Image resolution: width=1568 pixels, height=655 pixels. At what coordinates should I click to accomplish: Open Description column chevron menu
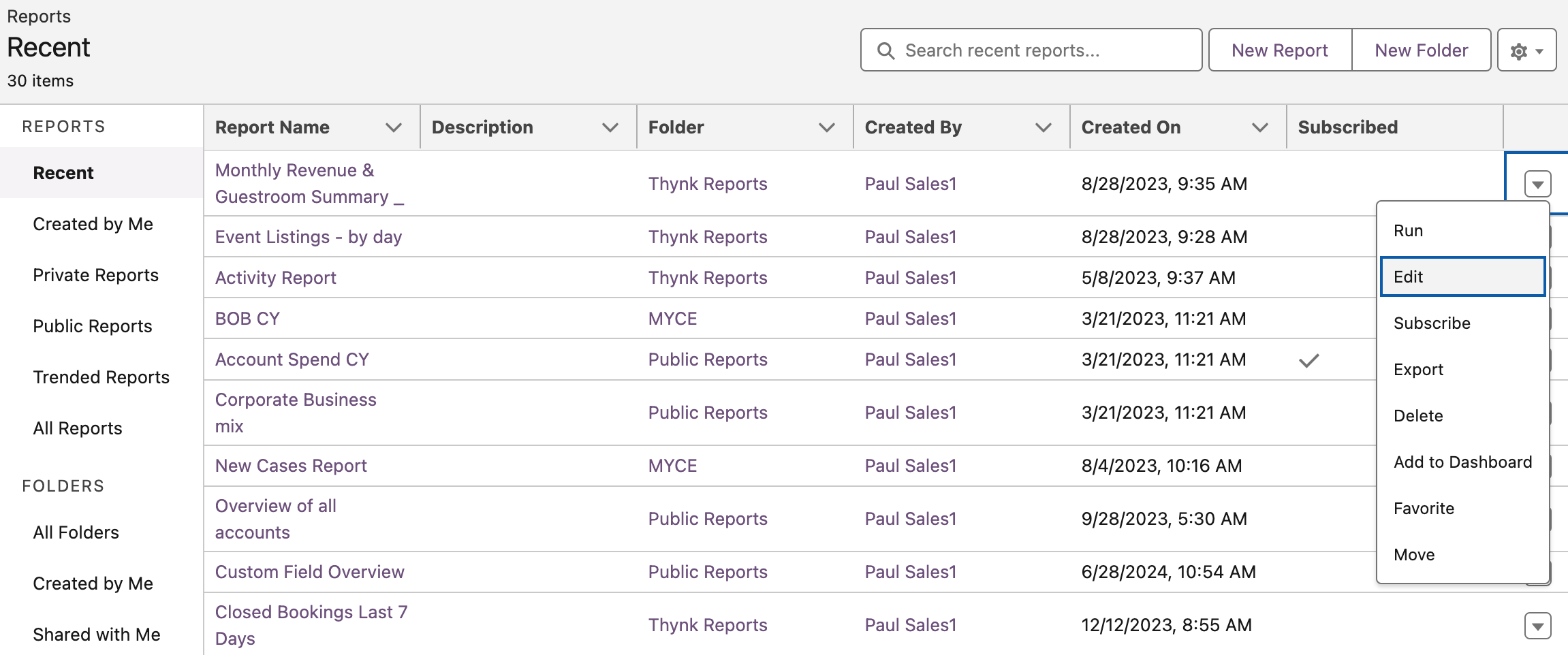coord(610,127)
